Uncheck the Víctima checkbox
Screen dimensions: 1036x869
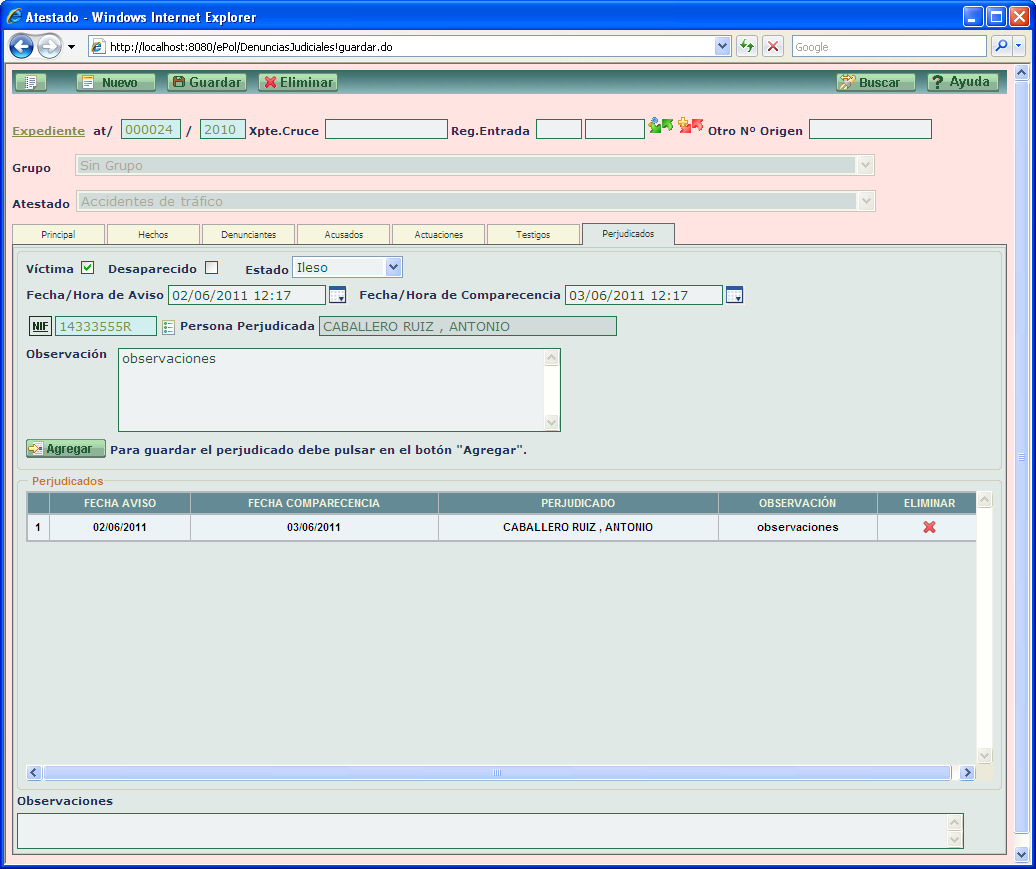pos(88,268)
